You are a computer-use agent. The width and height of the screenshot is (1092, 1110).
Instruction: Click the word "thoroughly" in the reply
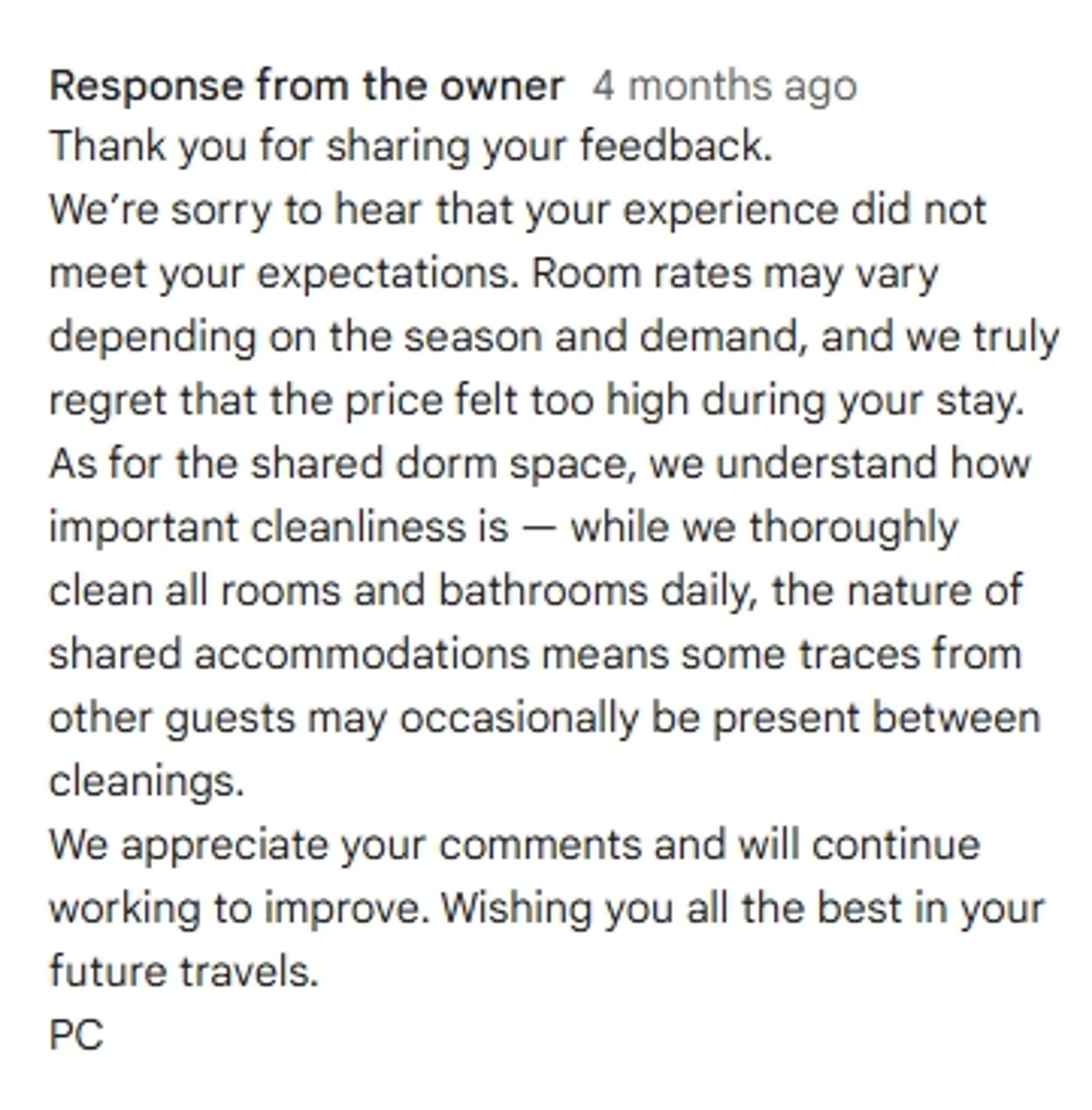853,528
